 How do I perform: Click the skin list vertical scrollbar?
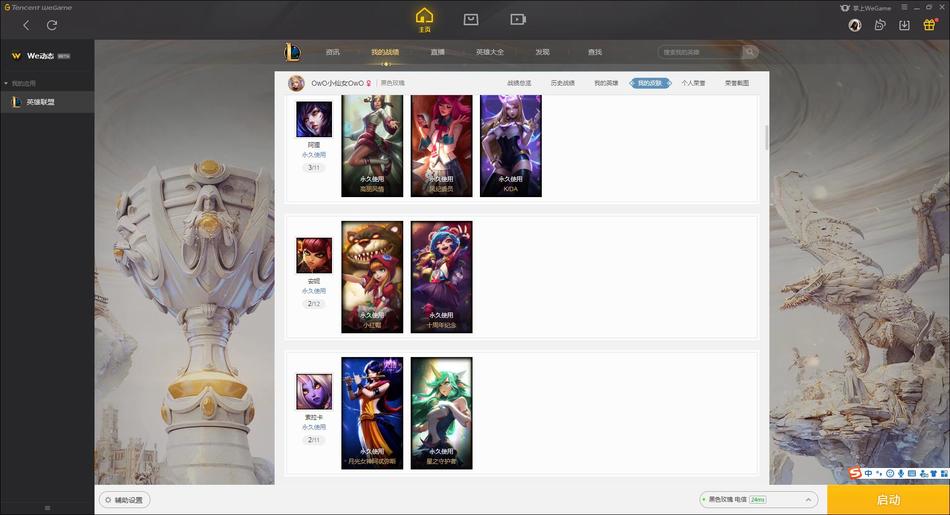click(766, 138)
